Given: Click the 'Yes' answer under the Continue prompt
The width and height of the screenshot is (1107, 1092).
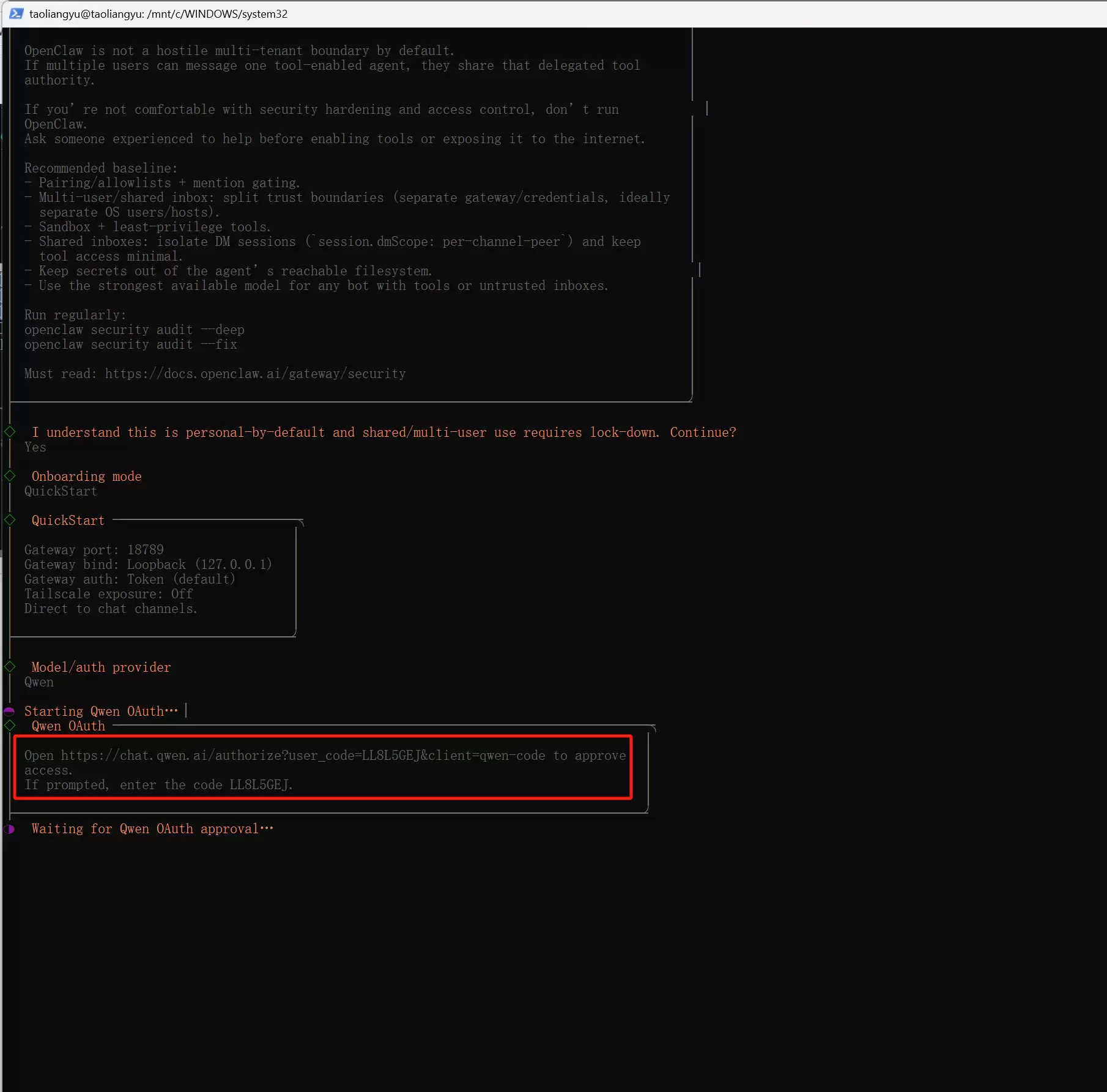Looking at the screenshot, I should point(35,447).
